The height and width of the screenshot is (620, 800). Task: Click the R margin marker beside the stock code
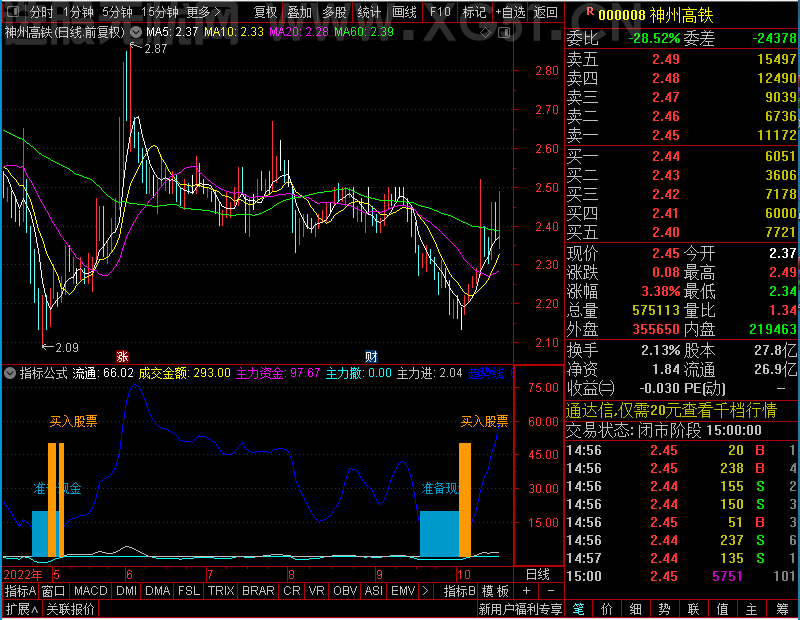(590, 11)
